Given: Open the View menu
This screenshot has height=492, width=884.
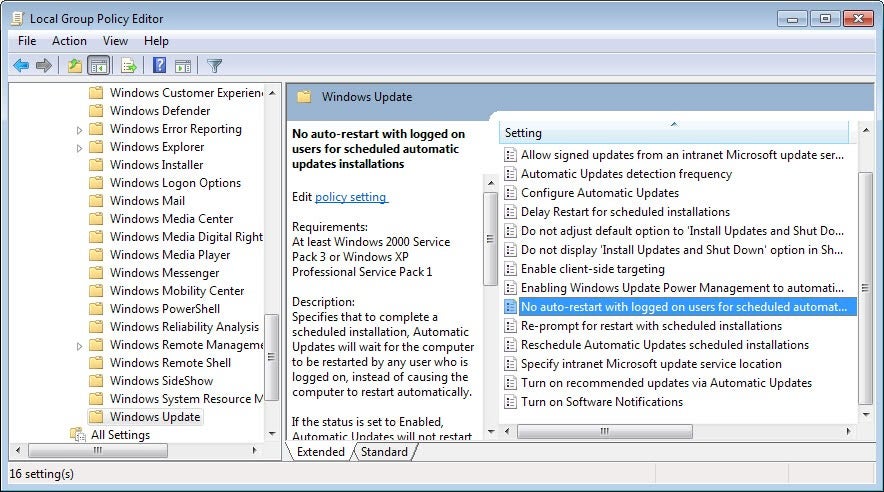Looking at the screenshot, I should tap(115, 41).
